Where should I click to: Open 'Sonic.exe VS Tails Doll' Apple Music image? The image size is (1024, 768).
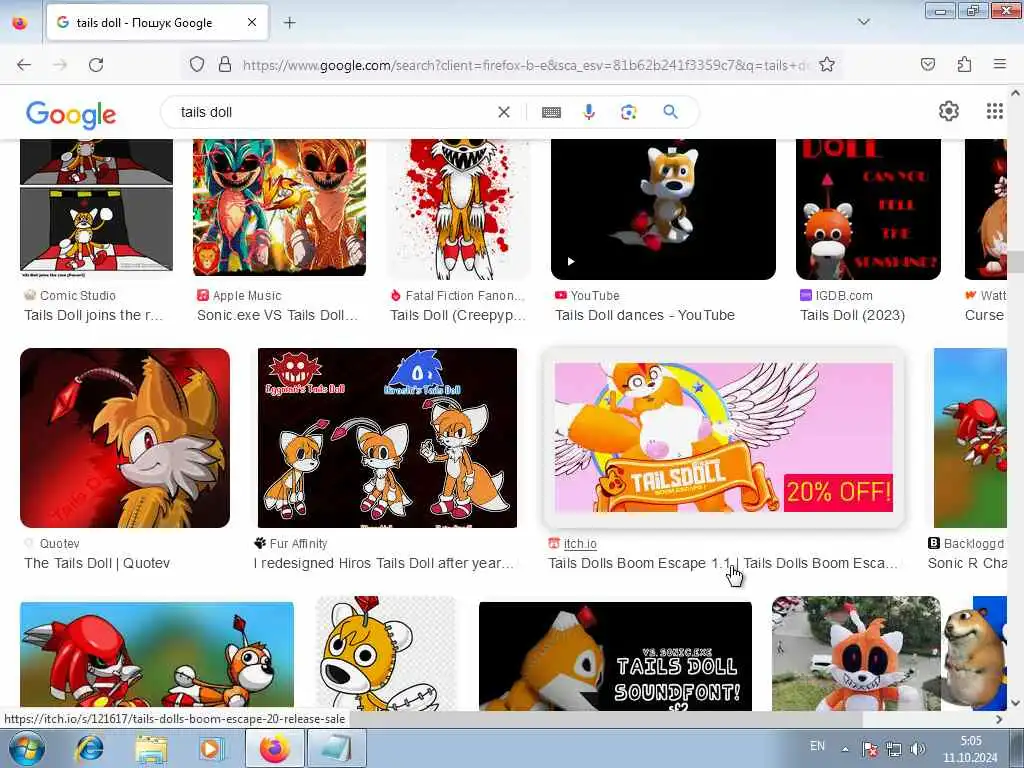[x=280, y=207]
